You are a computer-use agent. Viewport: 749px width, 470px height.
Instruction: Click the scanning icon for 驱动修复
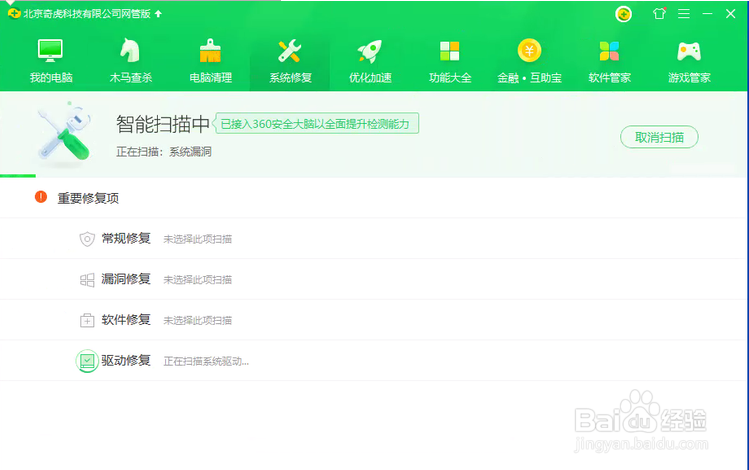click(x=87, y=361)
